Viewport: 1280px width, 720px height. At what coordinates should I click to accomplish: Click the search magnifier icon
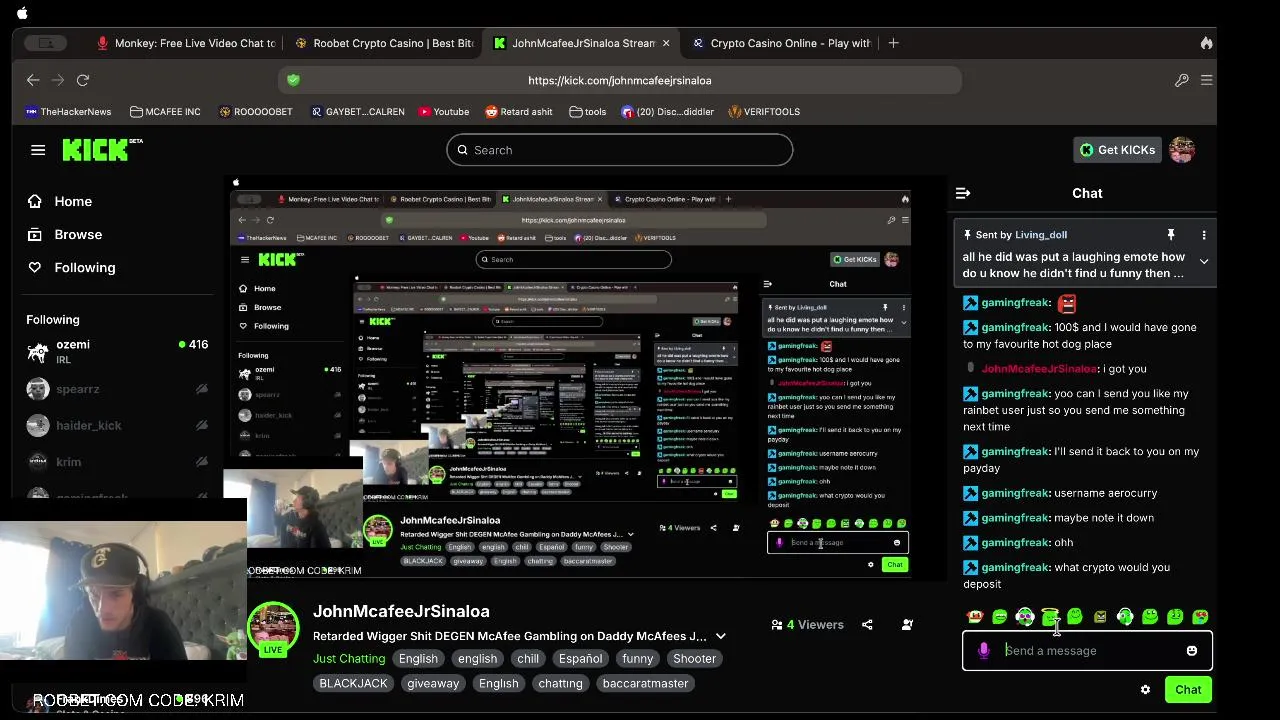[x=462, y=150]
